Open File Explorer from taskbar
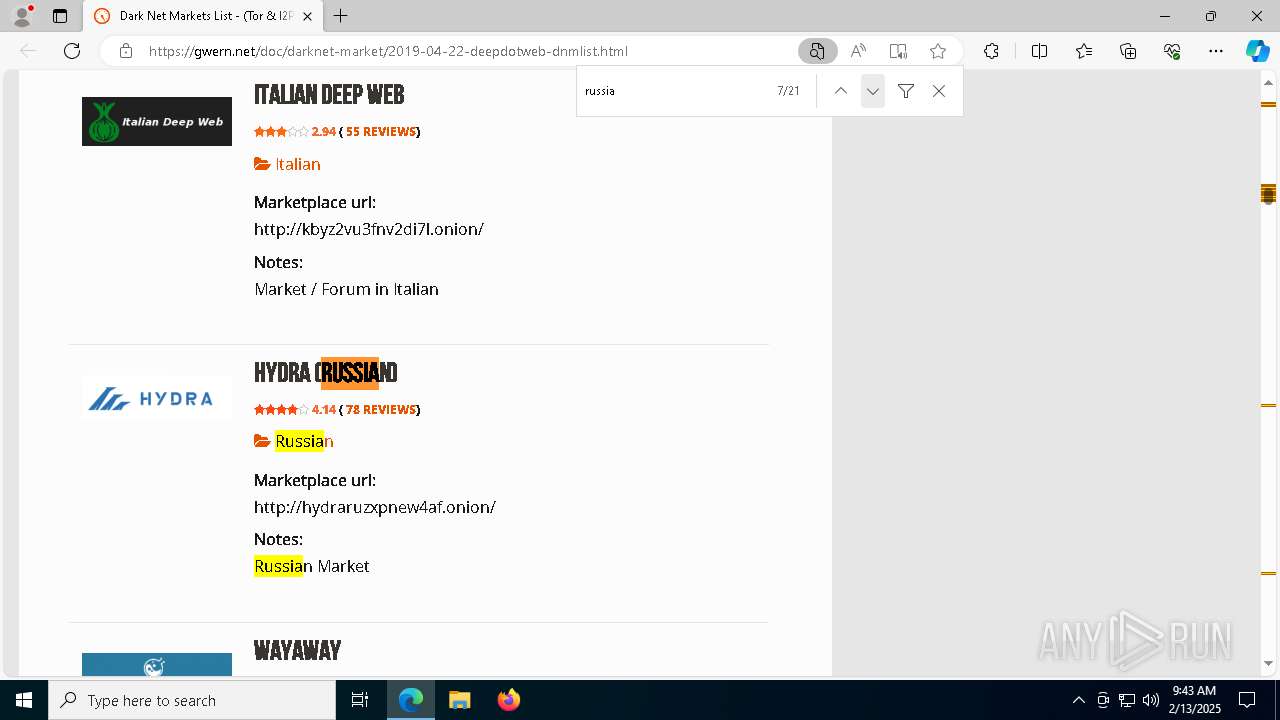 point(460,700)
